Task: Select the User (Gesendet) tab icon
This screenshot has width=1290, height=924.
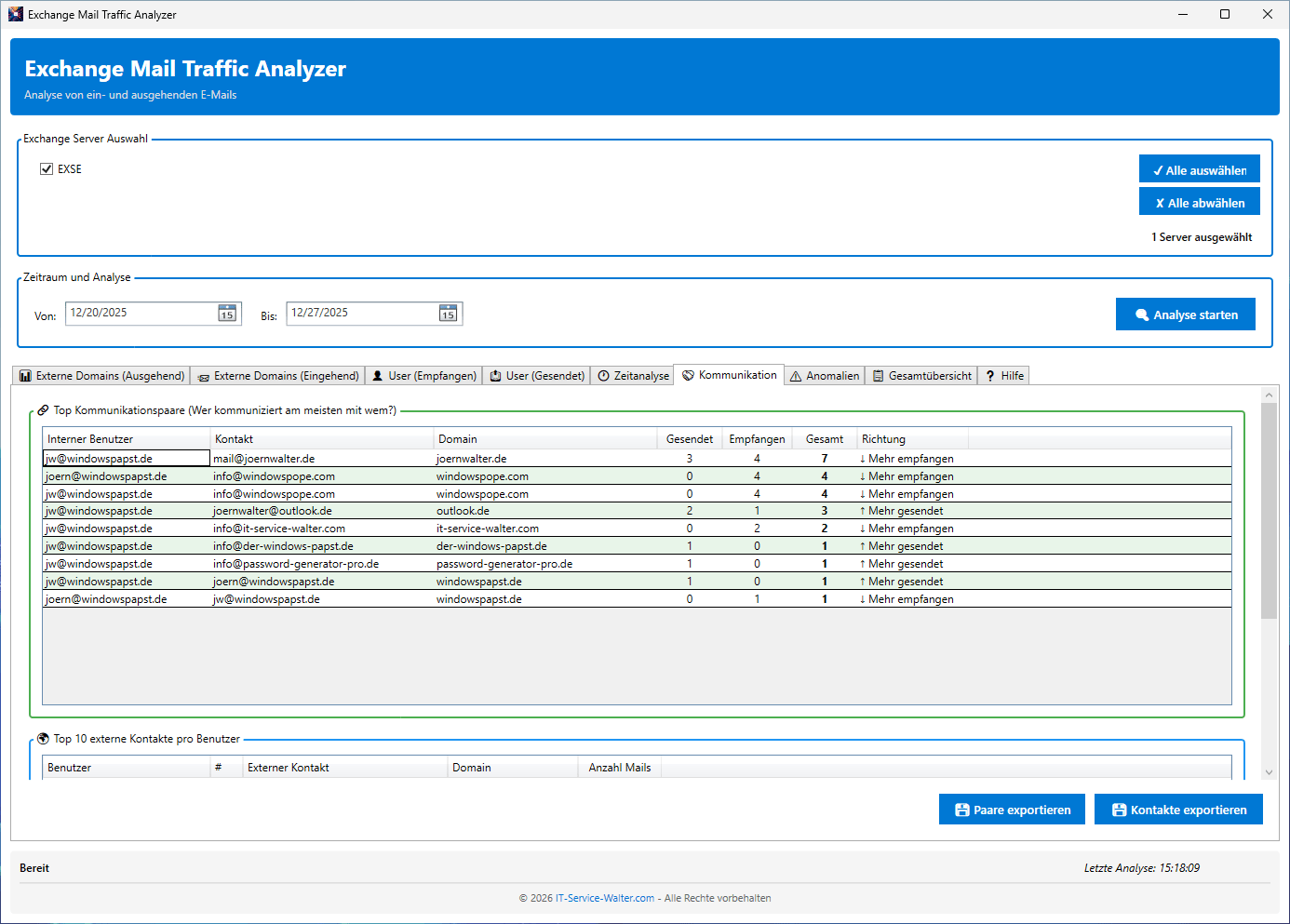Action: (x=496, y=376)
